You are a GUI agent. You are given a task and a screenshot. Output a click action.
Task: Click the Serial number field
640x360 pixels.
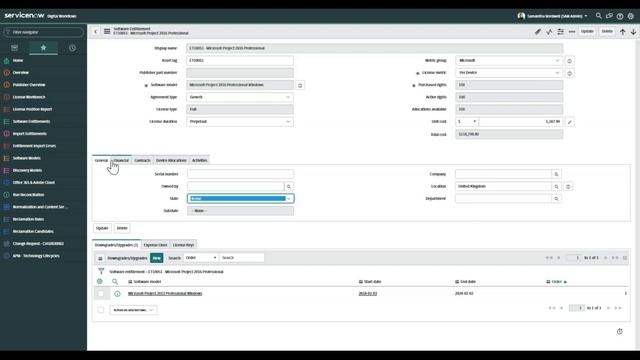point(240,174)
